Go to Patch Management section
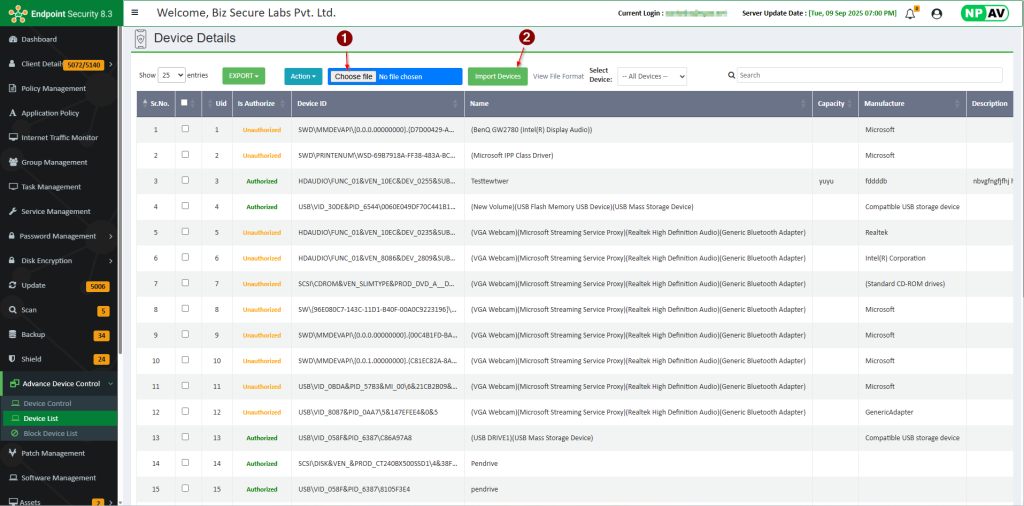Viewport: 1024px width, 506px height. click(53, 453)
